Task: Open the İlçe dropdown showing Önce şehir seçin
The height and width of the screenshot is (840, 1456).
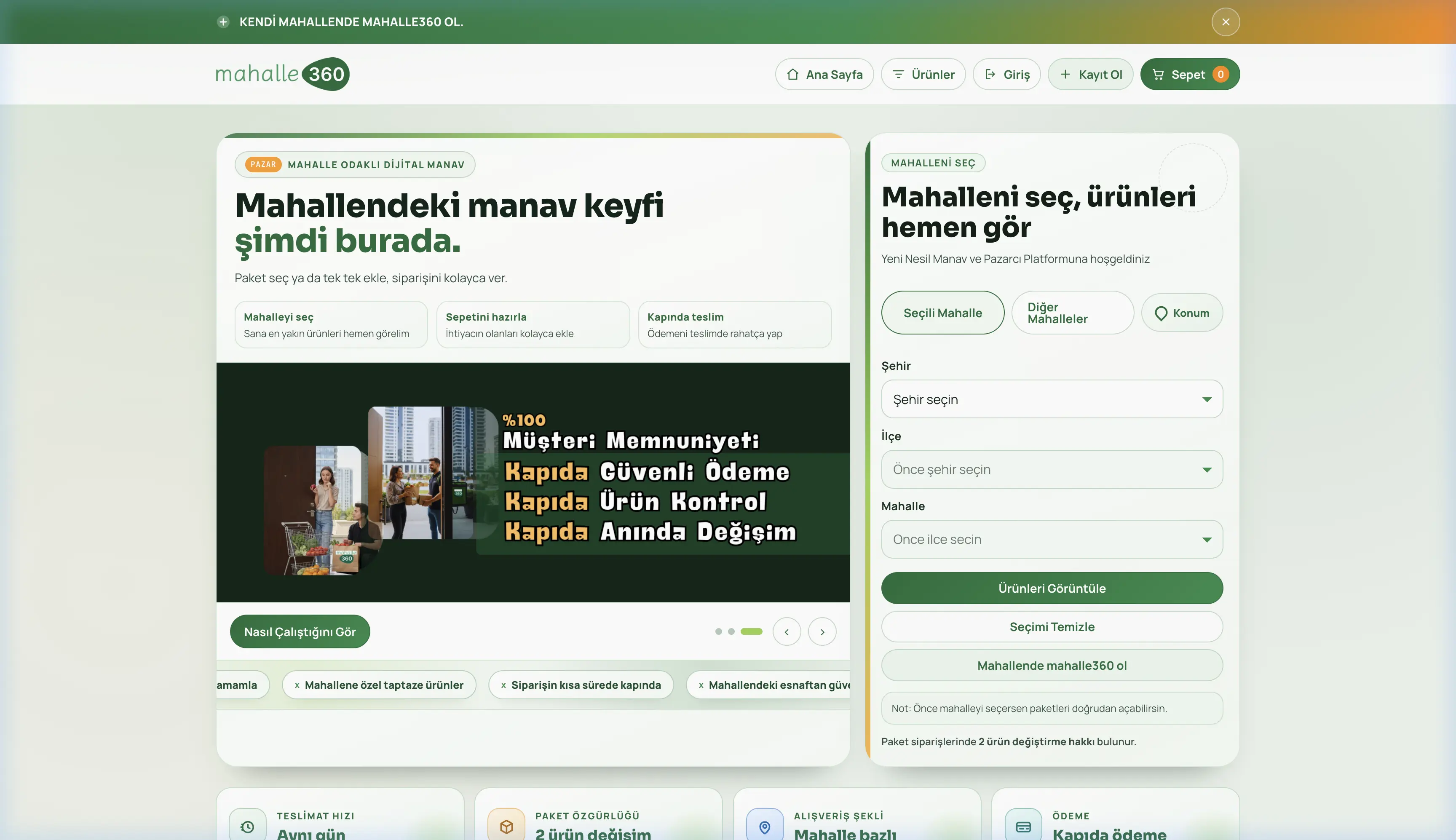Action: 1052,470
